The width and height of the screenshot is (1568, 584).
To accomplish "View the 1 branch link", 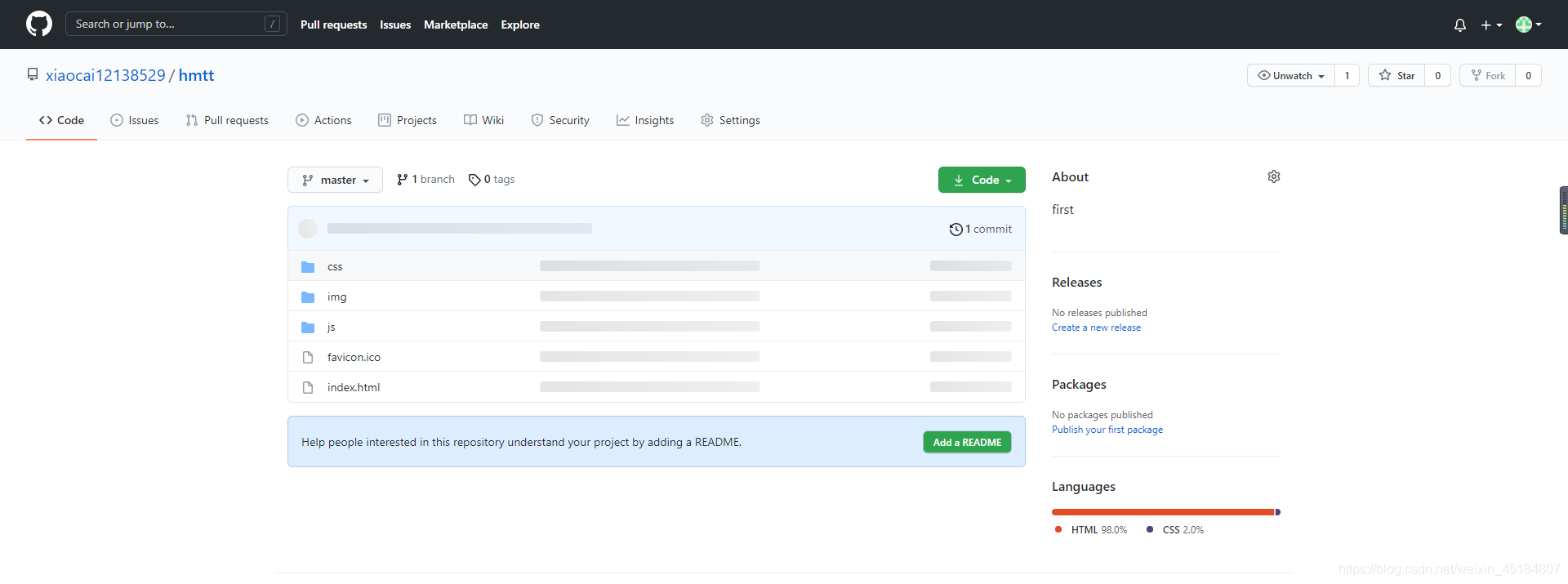I will (425, 180).
